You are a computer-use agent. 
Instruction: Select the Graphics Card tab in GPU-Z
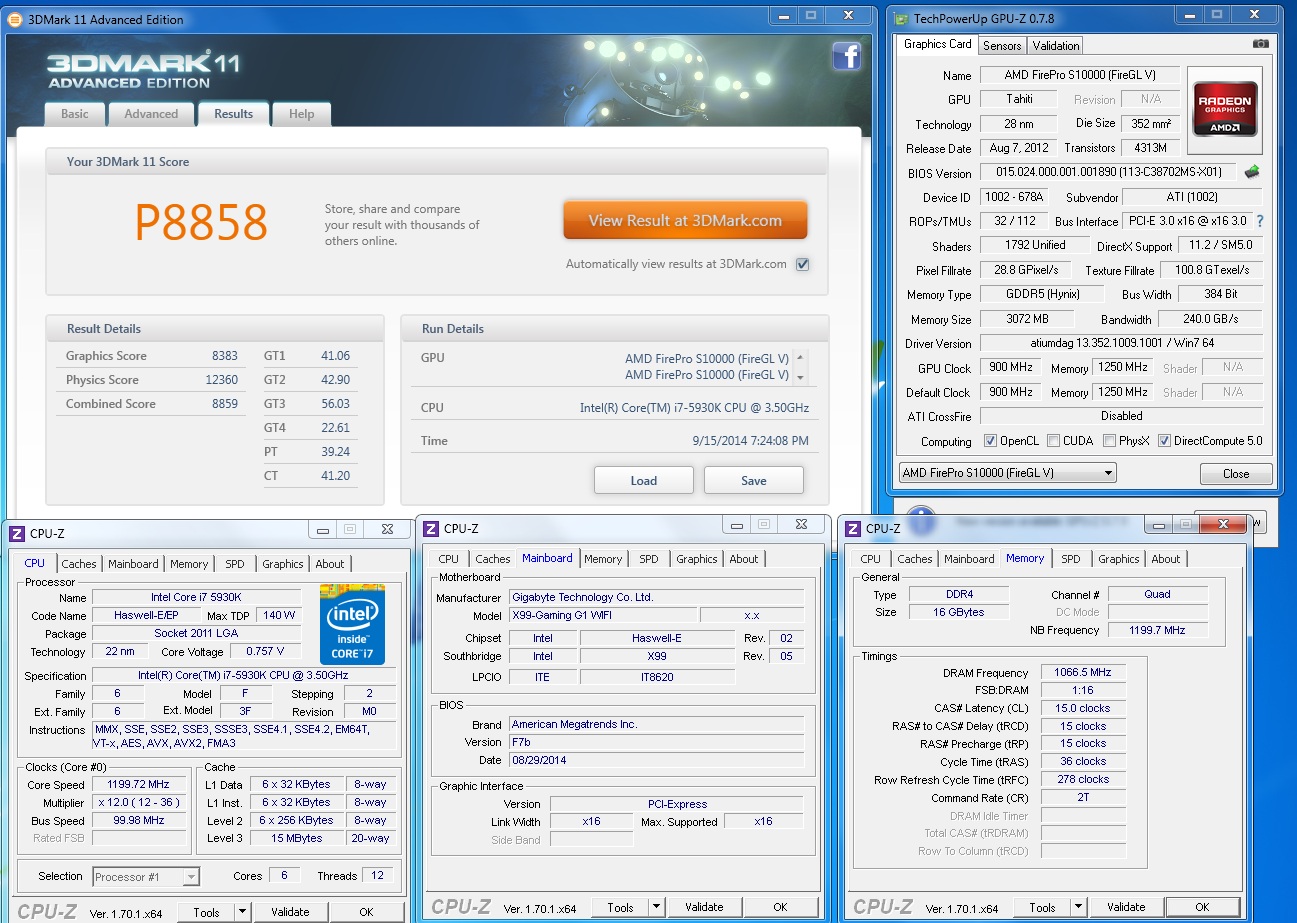pyautogui.click(x=938, y=44)
